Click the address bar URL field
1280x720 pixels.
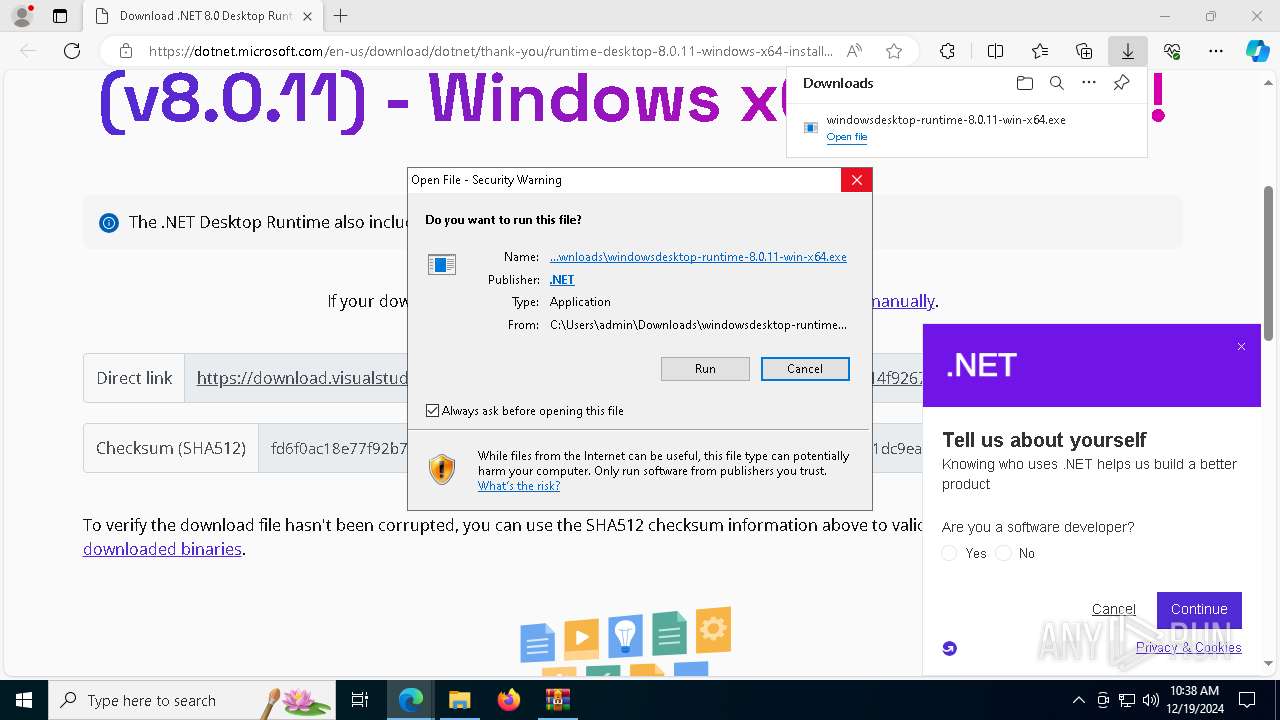490,51
